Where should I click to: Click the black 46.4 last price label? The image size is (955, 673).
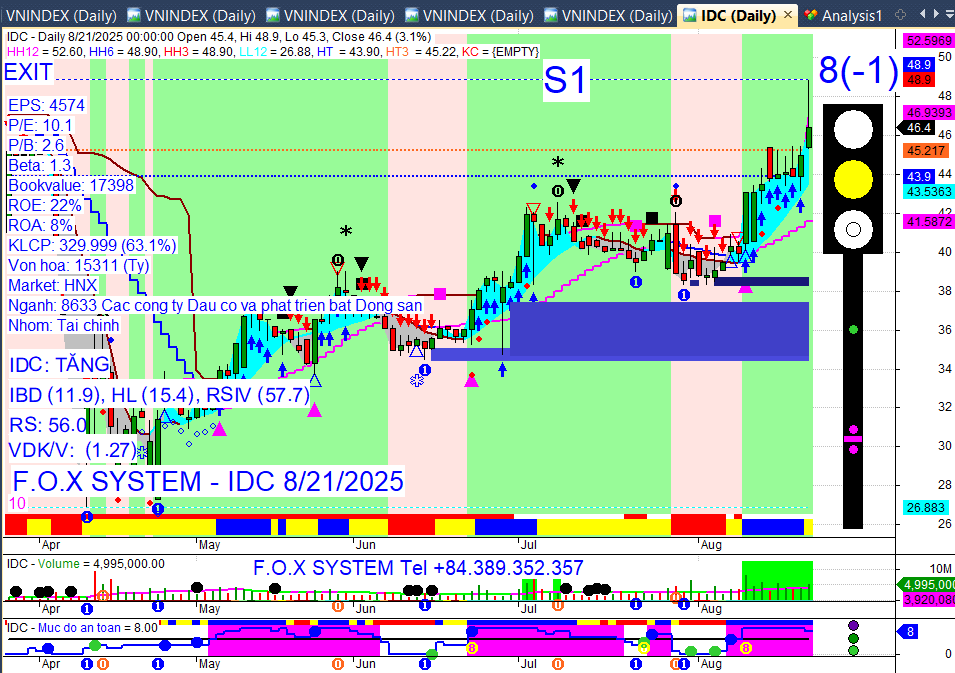coord(918,128)
